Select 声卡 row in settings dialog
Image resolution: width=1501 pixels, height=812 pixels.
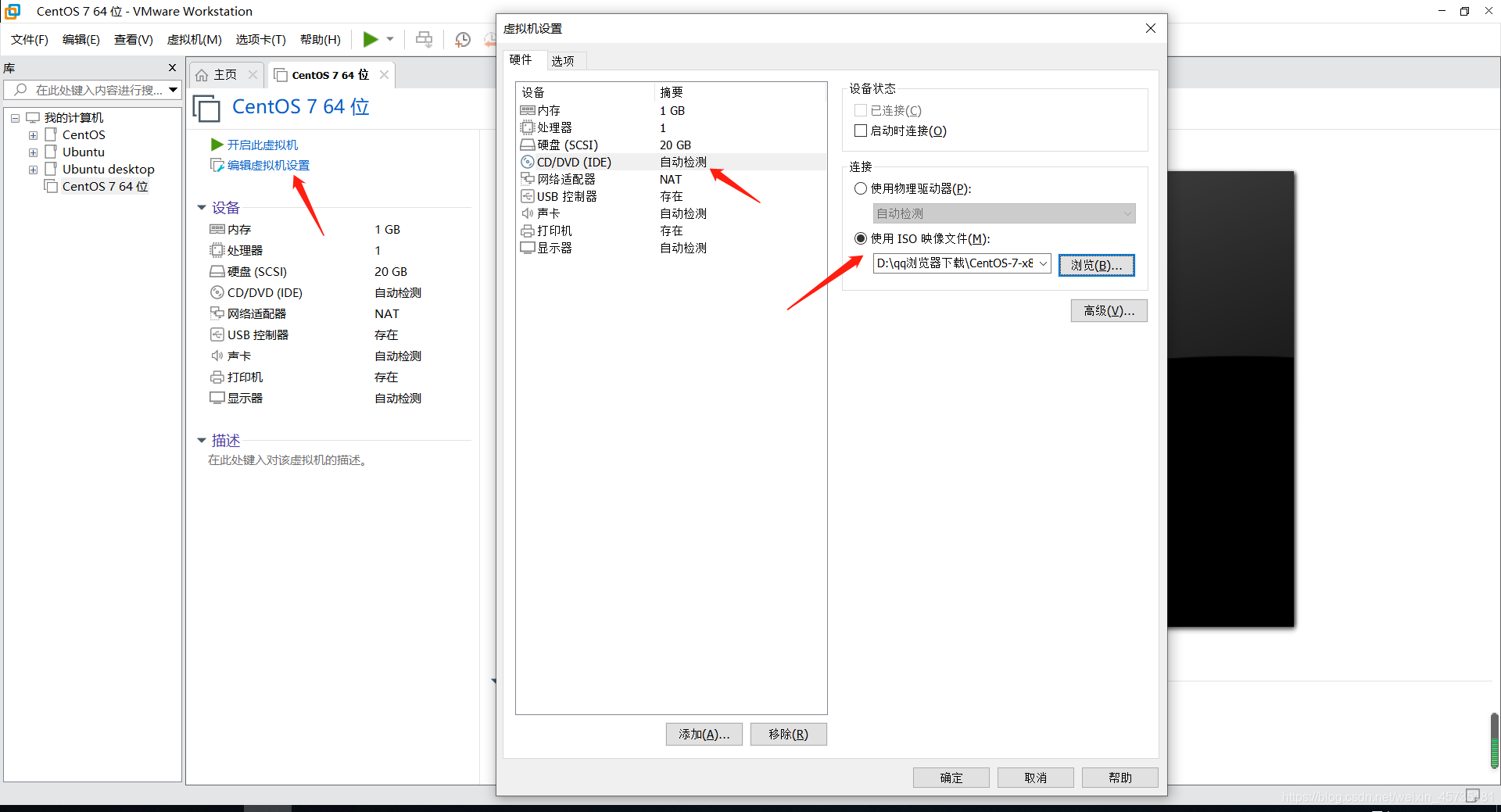(671, 214)
